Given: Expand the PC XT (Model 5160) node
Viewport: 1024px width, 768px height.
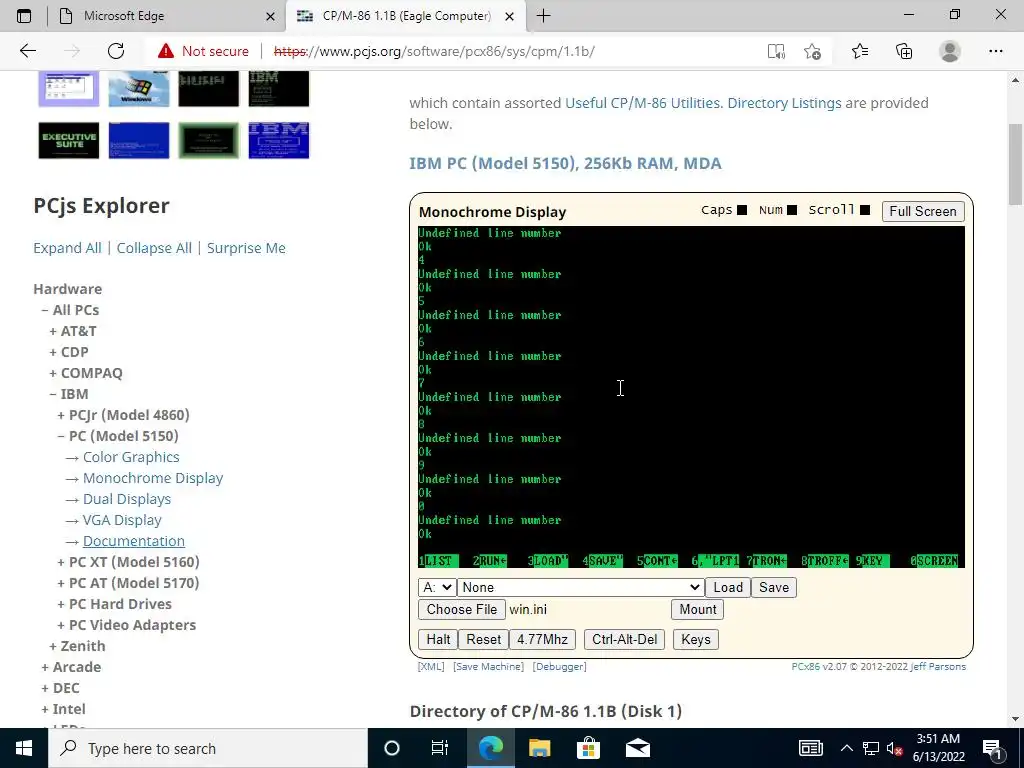Looking at the screenshot, I should coord(61,562).
